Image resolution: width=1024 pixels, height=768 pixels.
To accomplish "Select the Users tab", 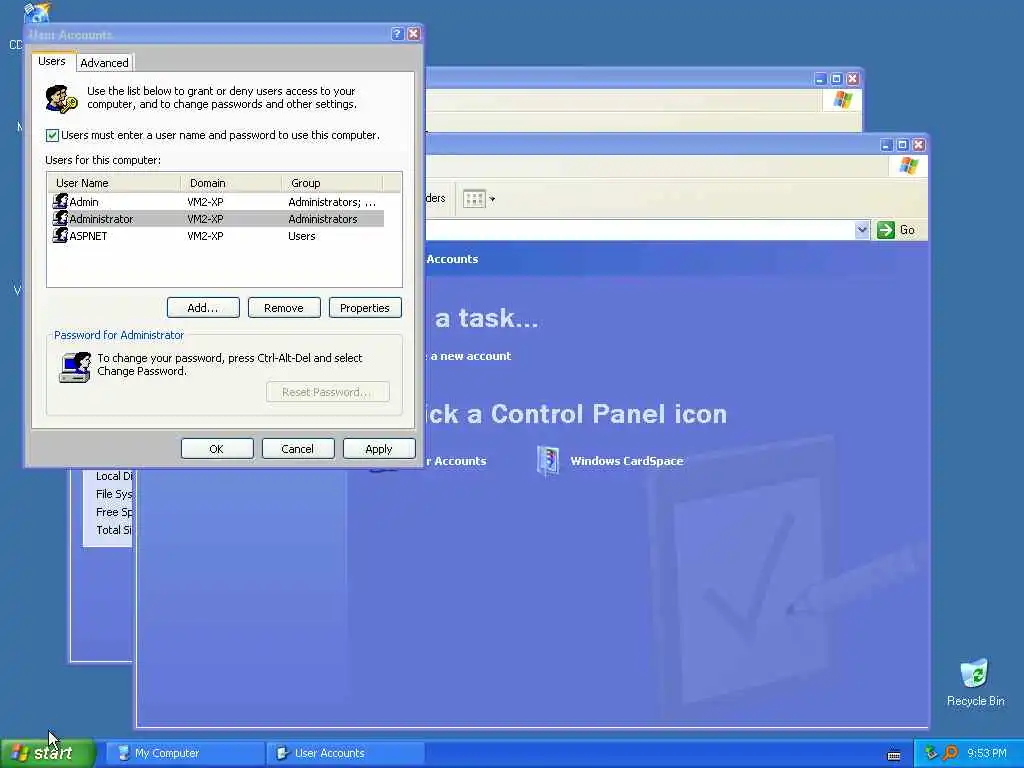I will coord(52,61).
